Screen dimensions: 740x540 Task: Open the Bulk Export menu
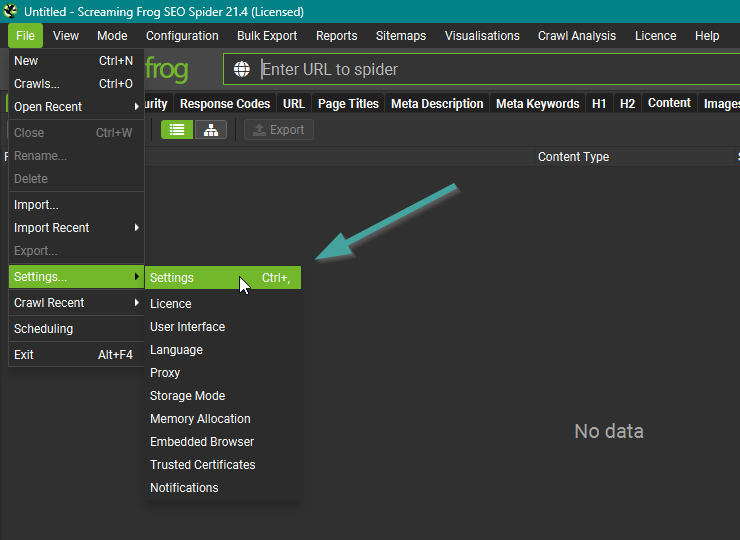point(267,36)
